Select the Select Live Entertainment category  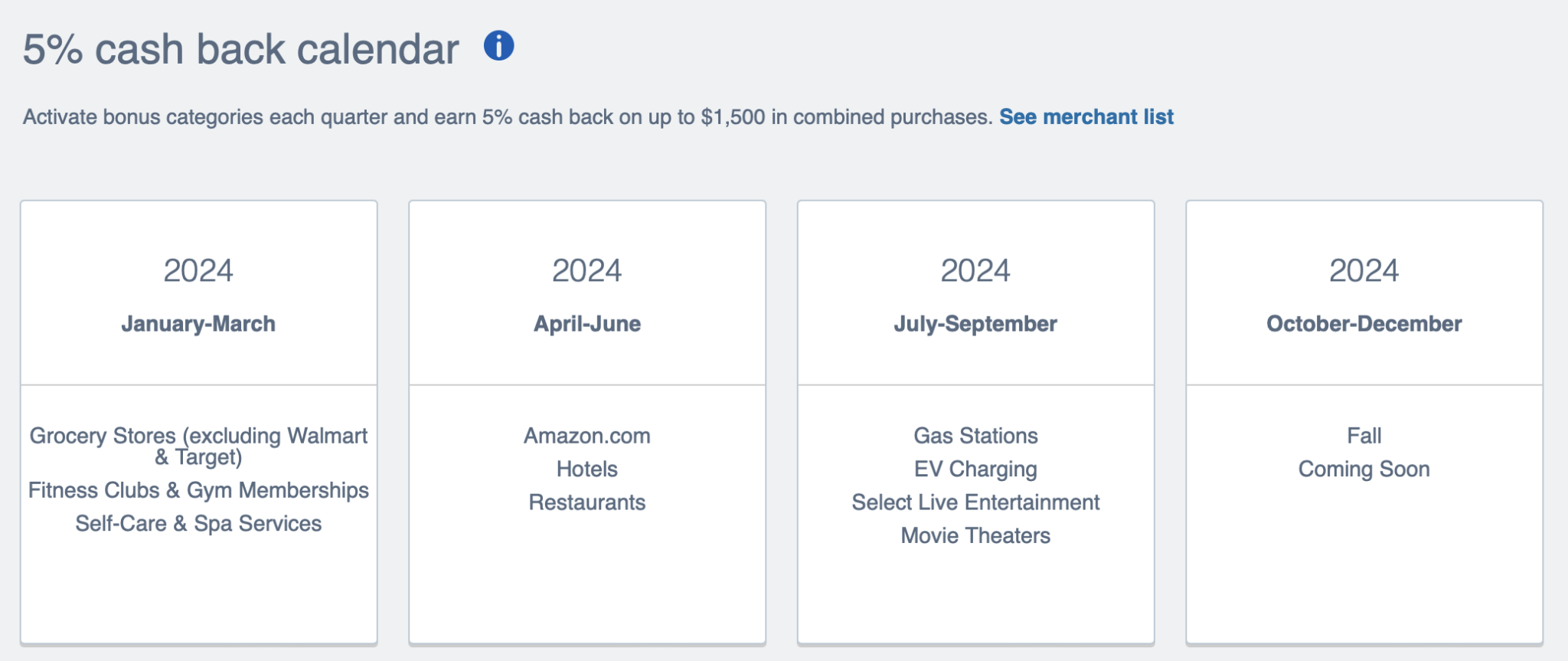[x=975, y=502]
